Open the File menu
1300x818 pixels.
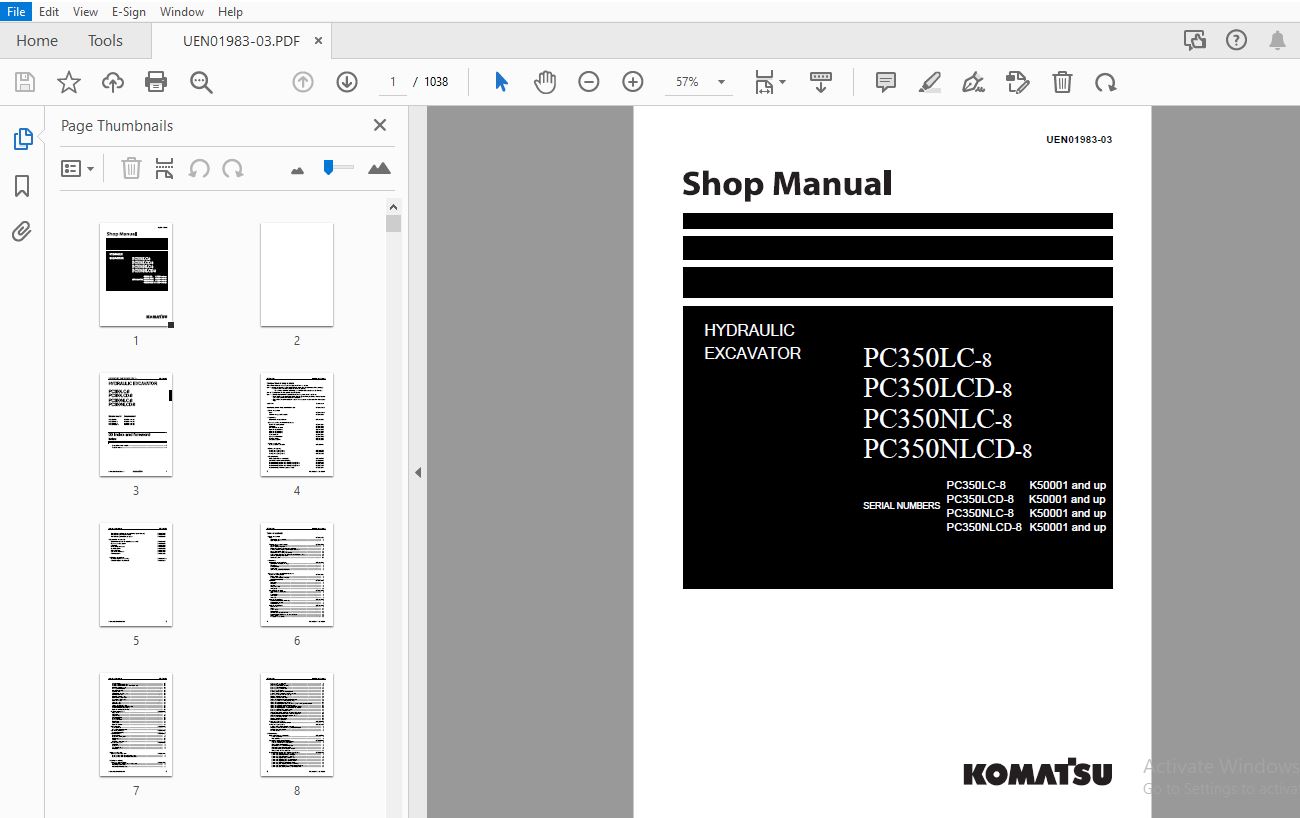point(16,11)
